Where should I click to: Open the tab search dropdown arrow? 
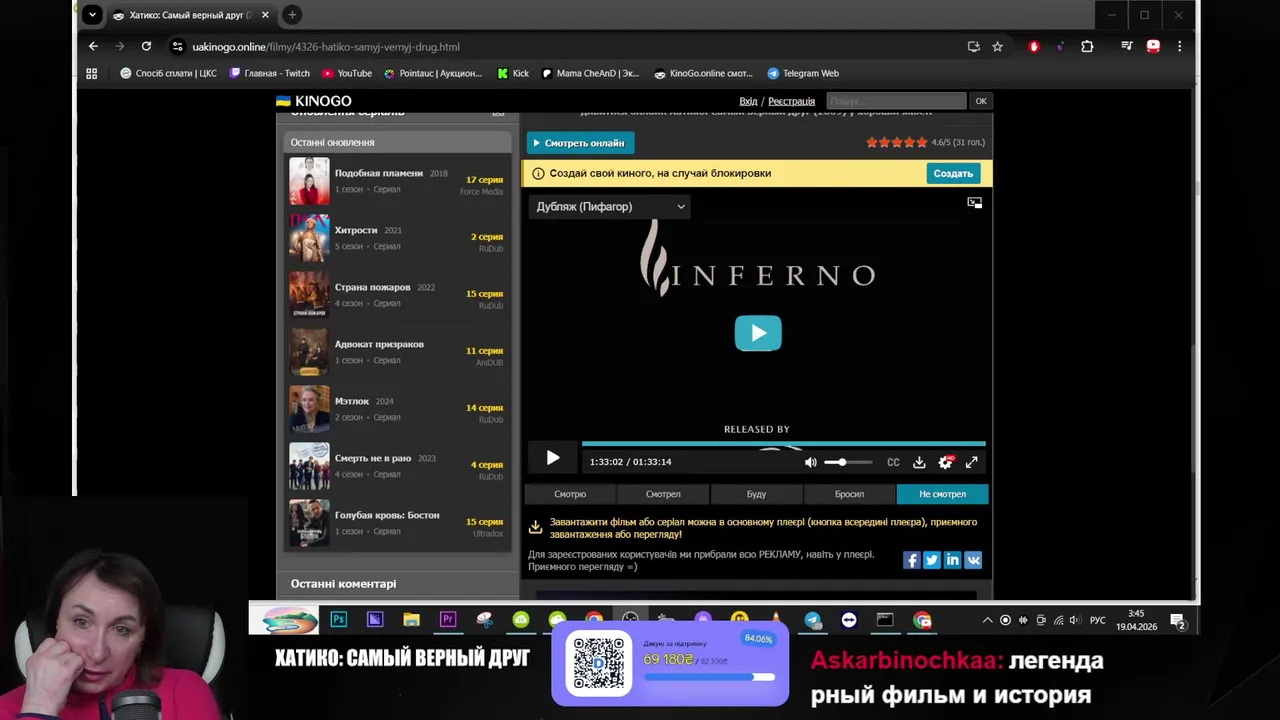(x=92, y=15)
